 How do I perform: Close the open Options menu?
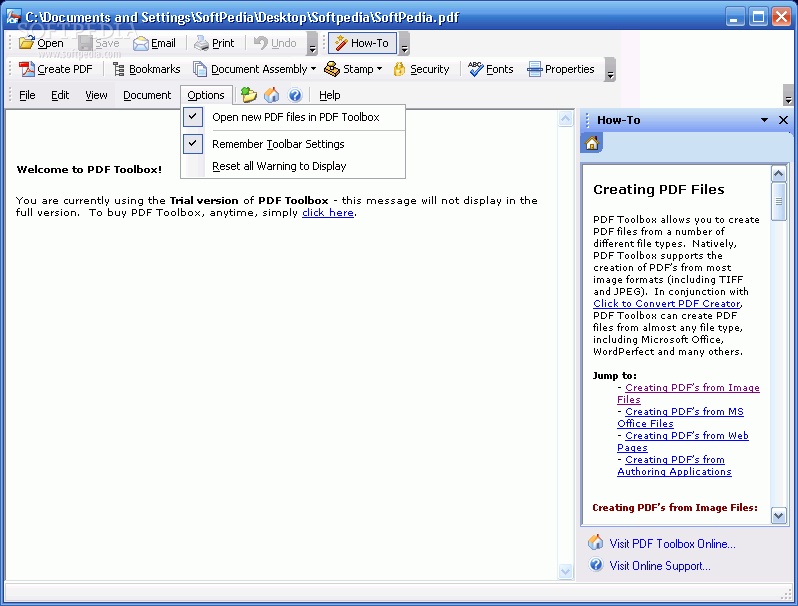[206, 95]
